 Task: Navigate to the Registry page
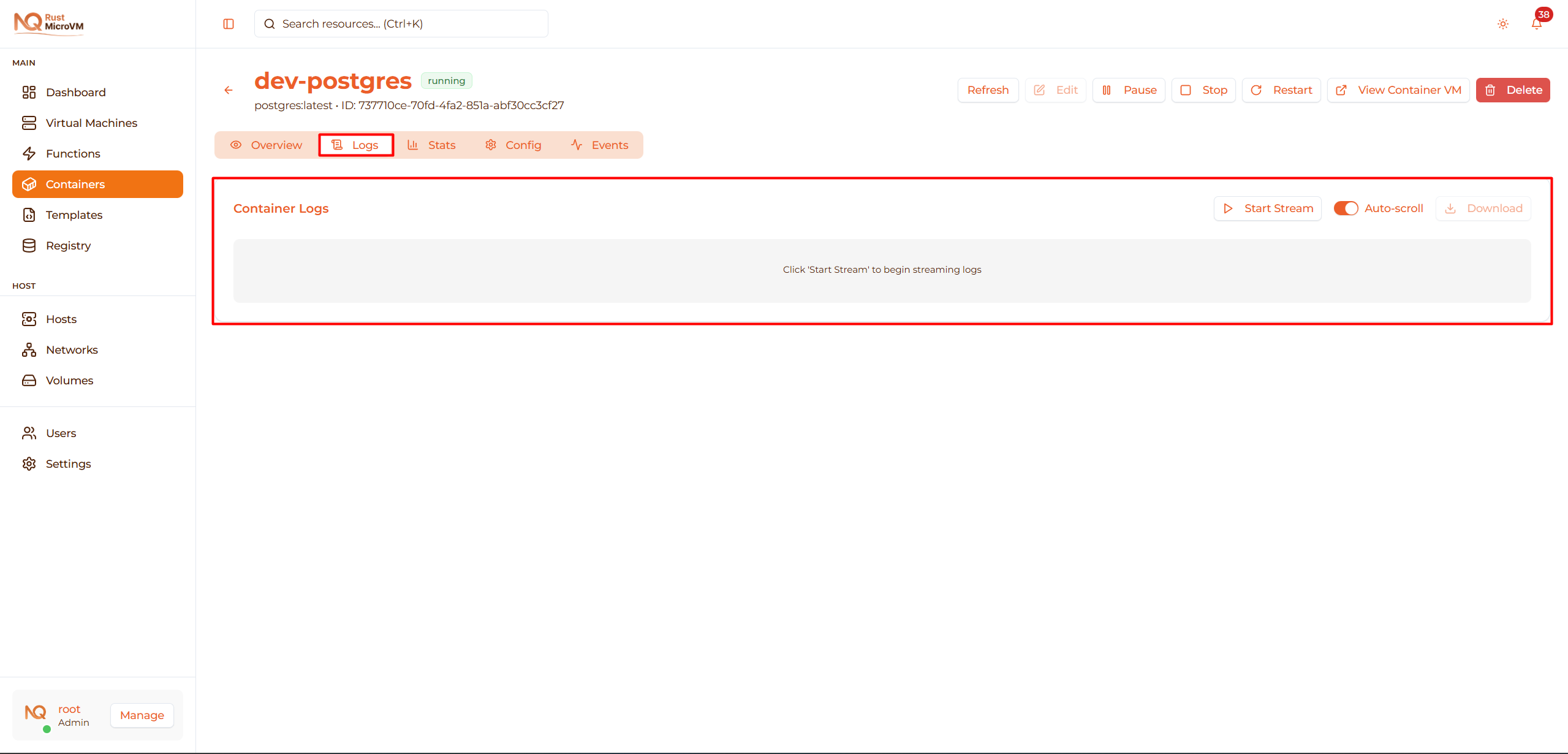tap(67, 245)
